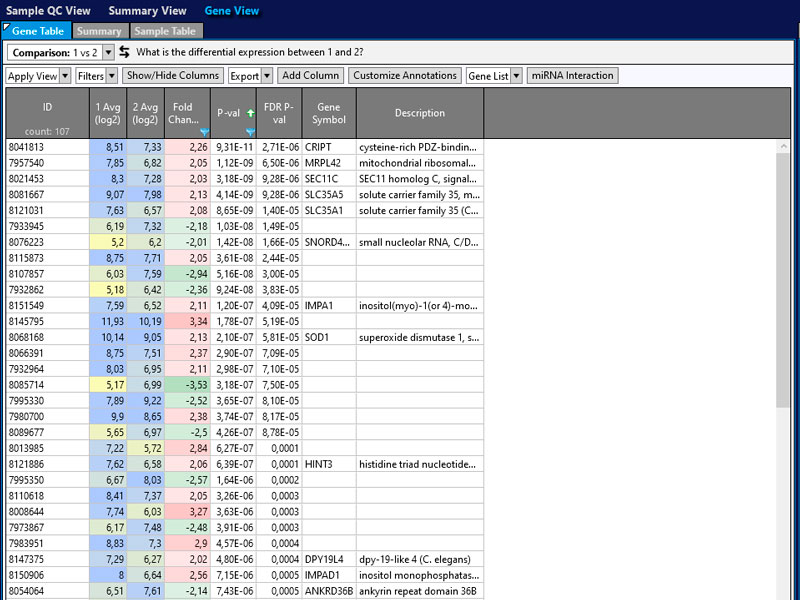Sort by FDR P-val column header
Screen dimensions: 800x600
click(279, 113)
